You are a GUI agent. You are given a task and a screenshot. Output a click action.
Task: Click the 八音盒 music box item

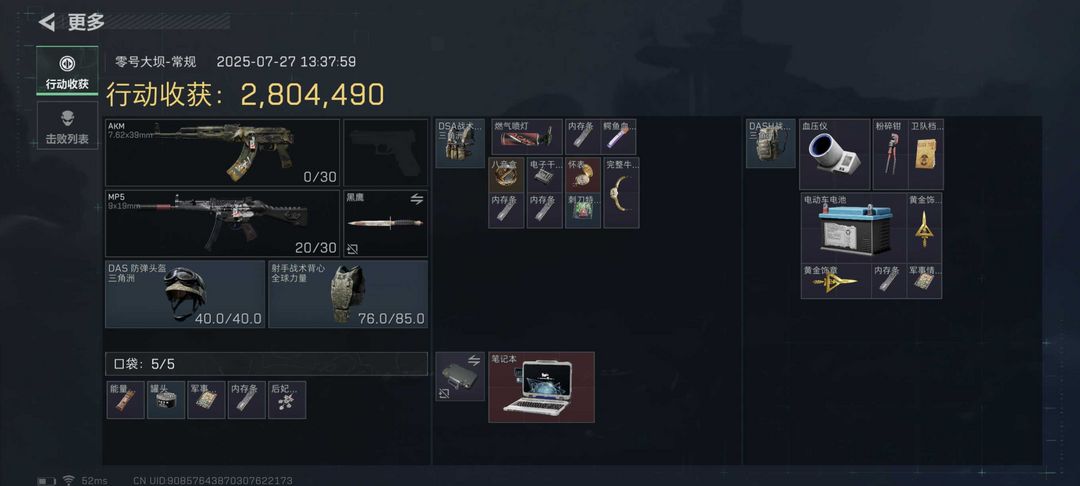point(506,175)
